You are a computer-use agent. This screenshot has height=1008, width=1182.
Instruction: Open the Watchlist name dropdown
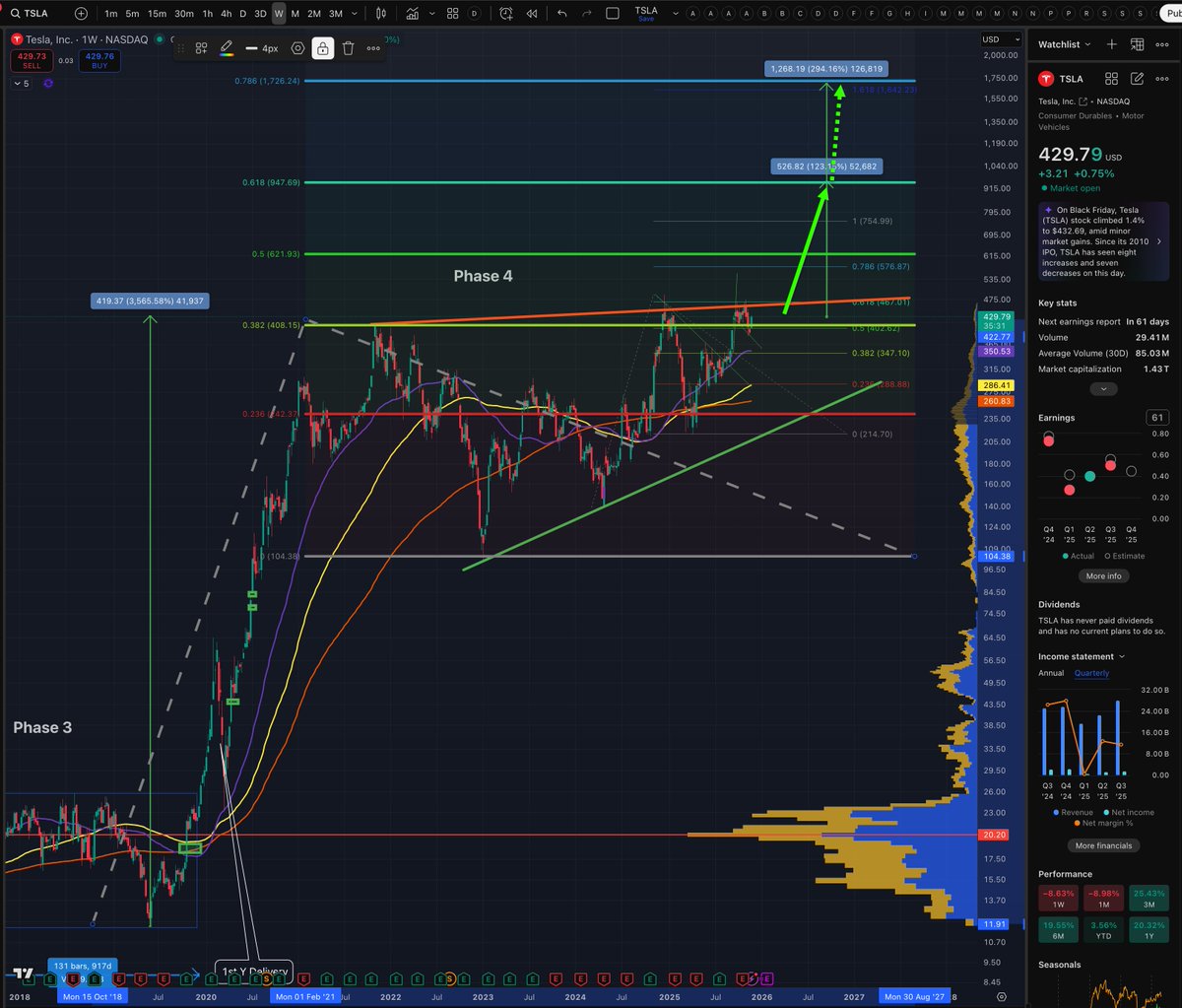pyautogui.click(x=1065, y=44)
